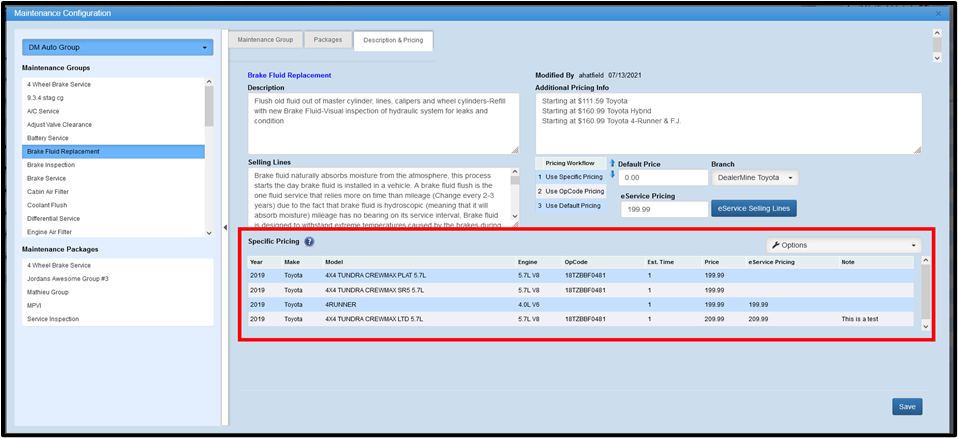958x438 pixels.
Task: Click the Default Price input field
Action: pyautogui.click(x=664, y=178)
